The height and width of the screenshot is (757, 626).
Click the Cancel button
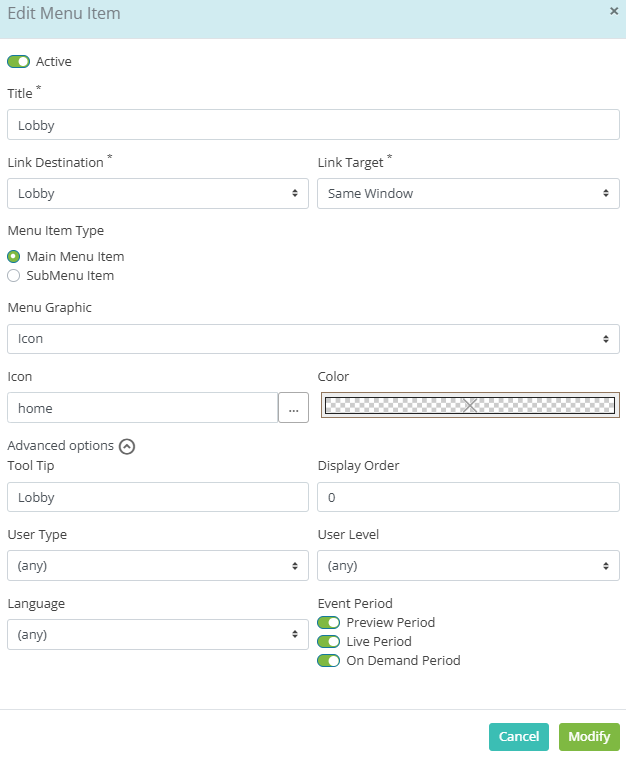(519, 737)
